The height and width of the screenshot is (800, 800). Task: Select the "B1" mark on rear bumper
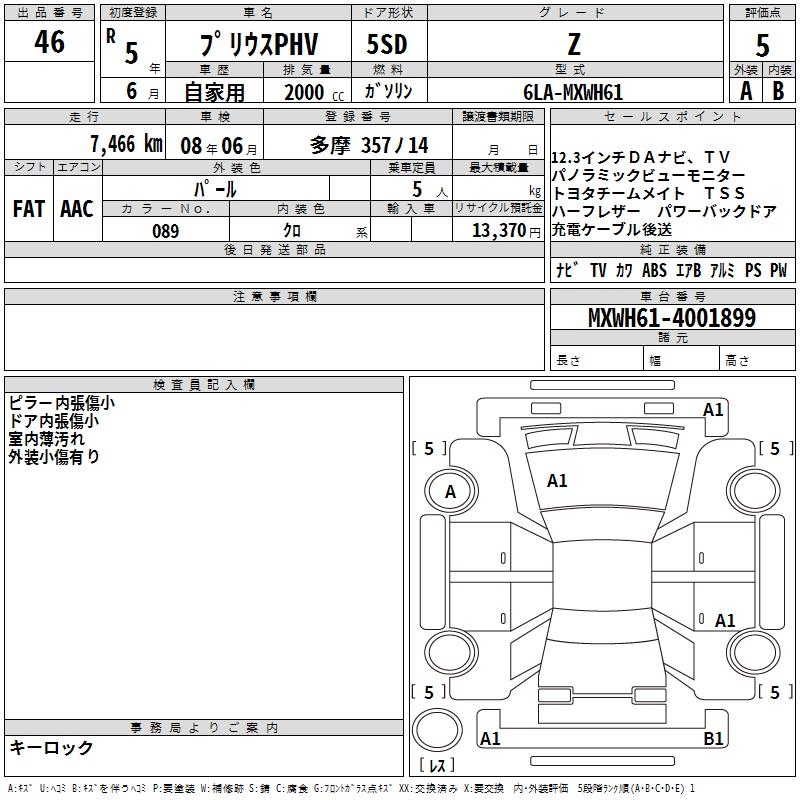tap(713, 739)
